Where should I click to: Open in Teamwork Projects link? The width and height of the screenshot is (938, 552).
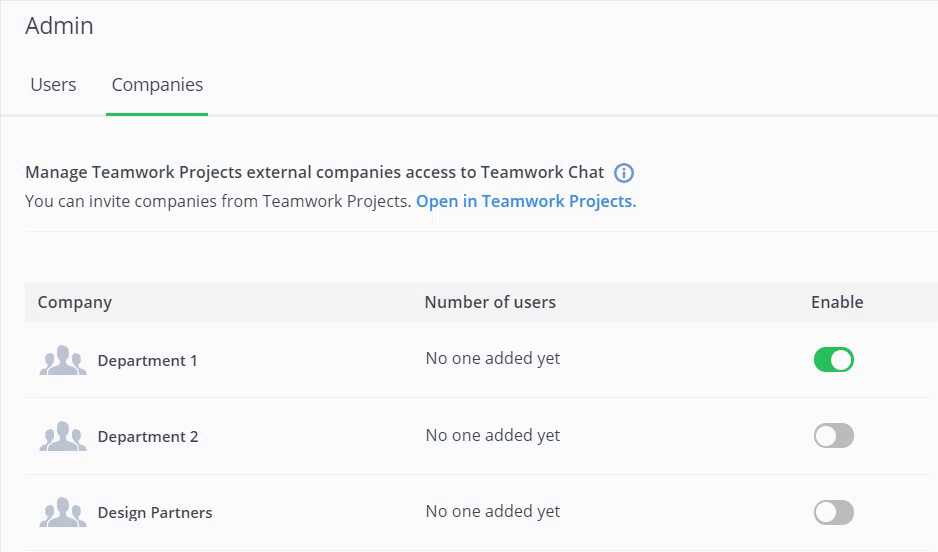point(526,202)
